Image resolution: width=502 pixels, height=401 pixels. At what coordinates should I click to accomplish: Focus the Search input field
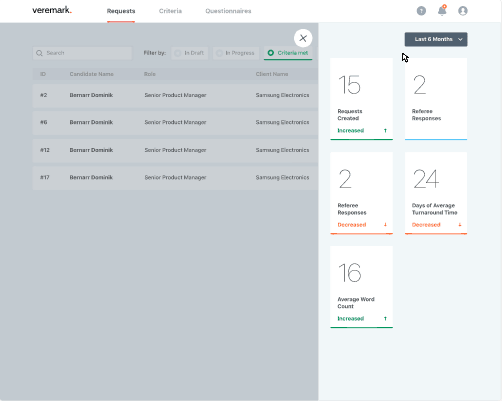pyautogui.click(x=82, y=53)
